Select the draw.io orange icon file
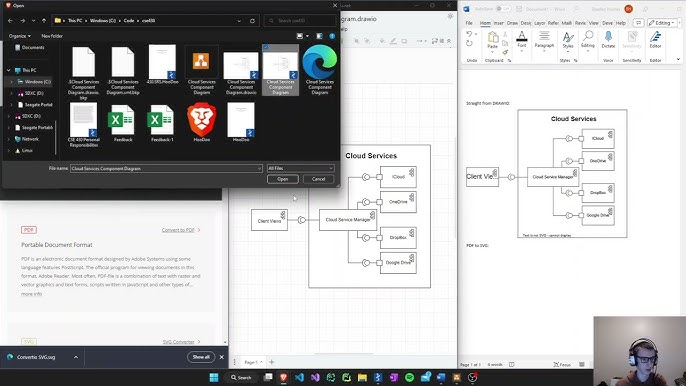This screenshot has height=386, width=686. [x=202, y=70]
